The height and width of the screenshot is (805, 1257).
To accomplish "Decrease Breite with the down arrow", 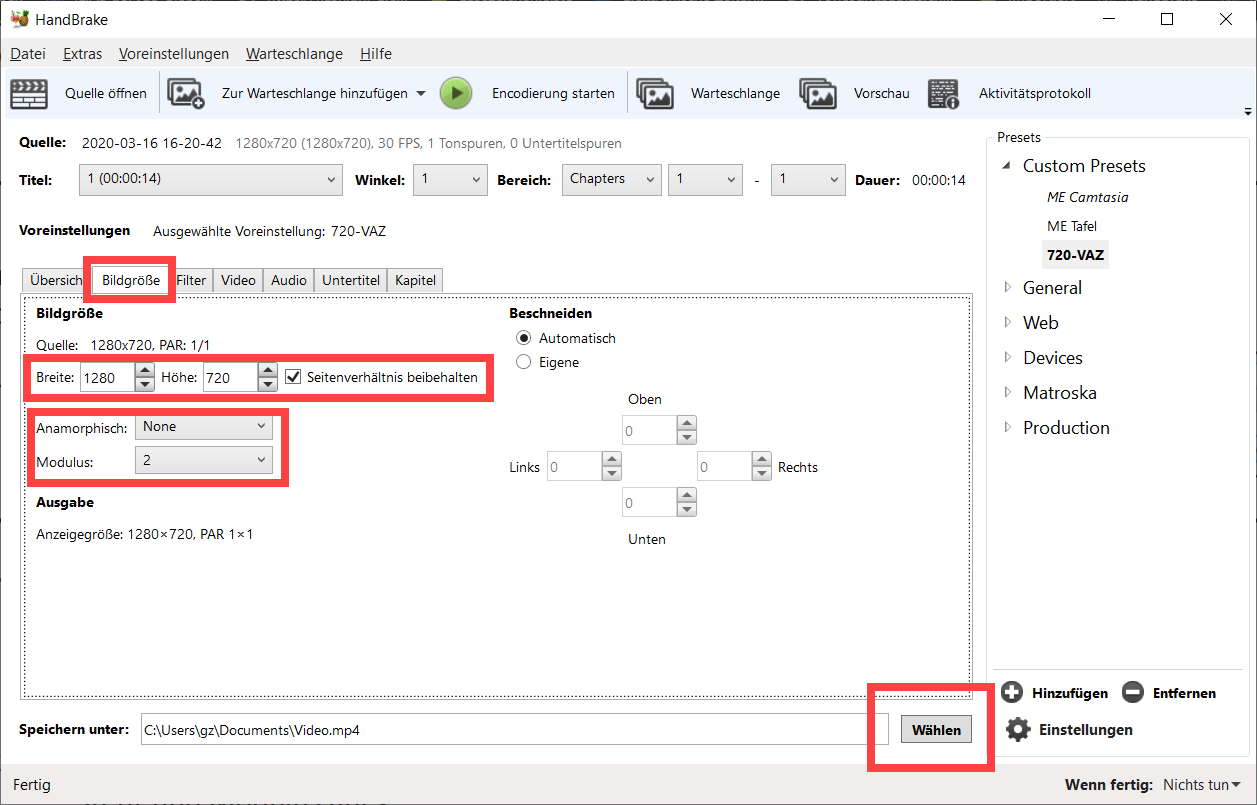I will click(144, 384).
